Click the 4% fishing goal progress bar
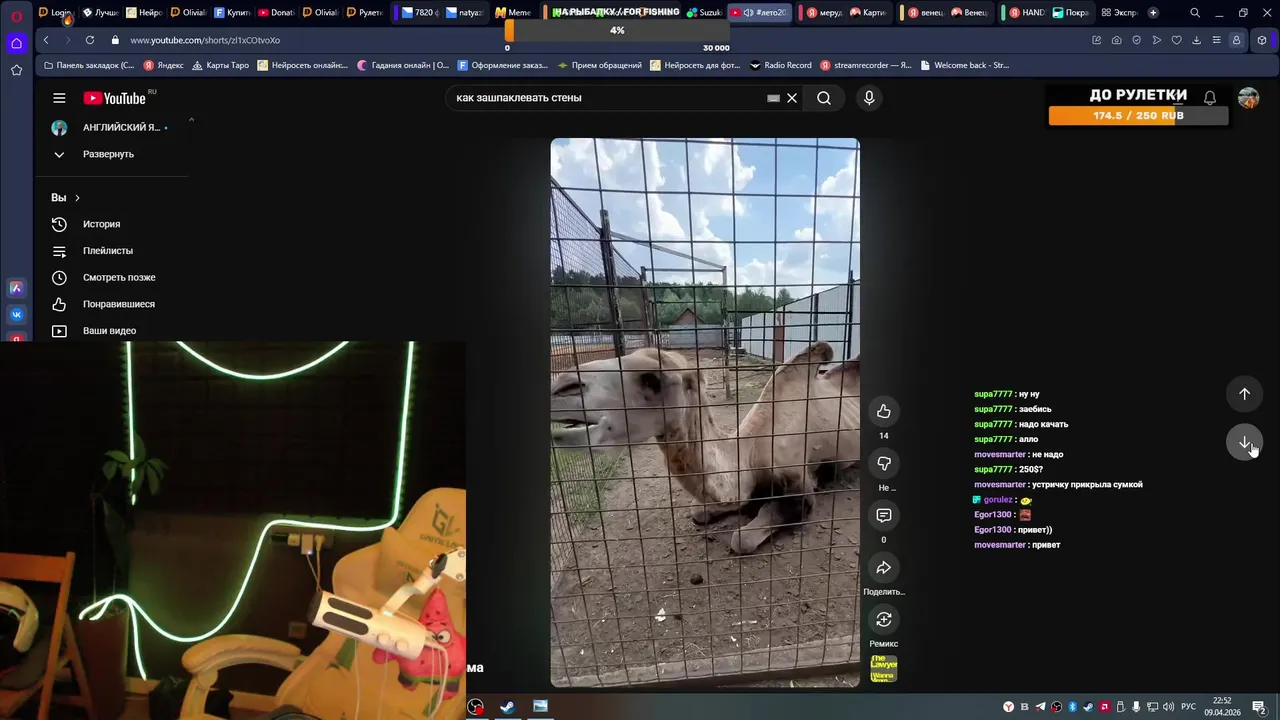 tap(617, 31)
